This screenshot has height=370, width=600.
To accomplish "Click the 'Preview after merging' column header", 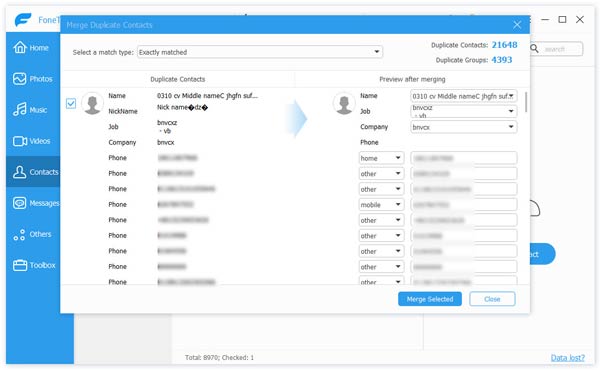I will pos(412,79).
